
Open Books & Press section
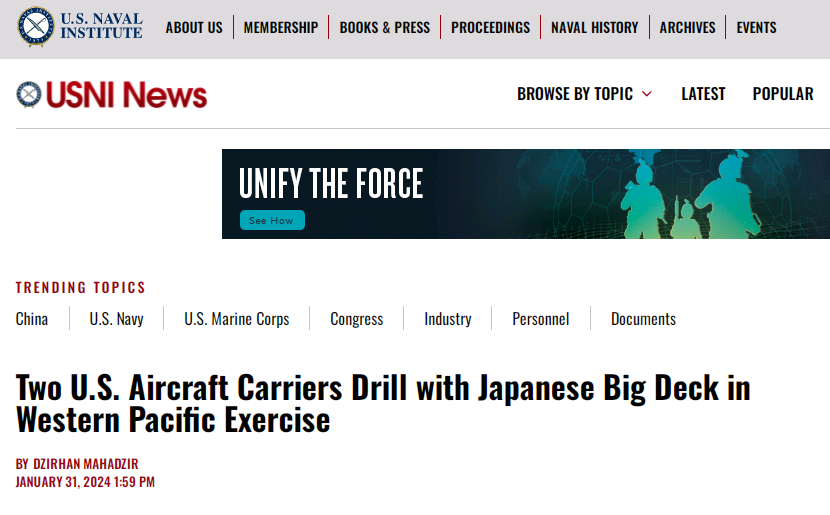pos(385,27)
